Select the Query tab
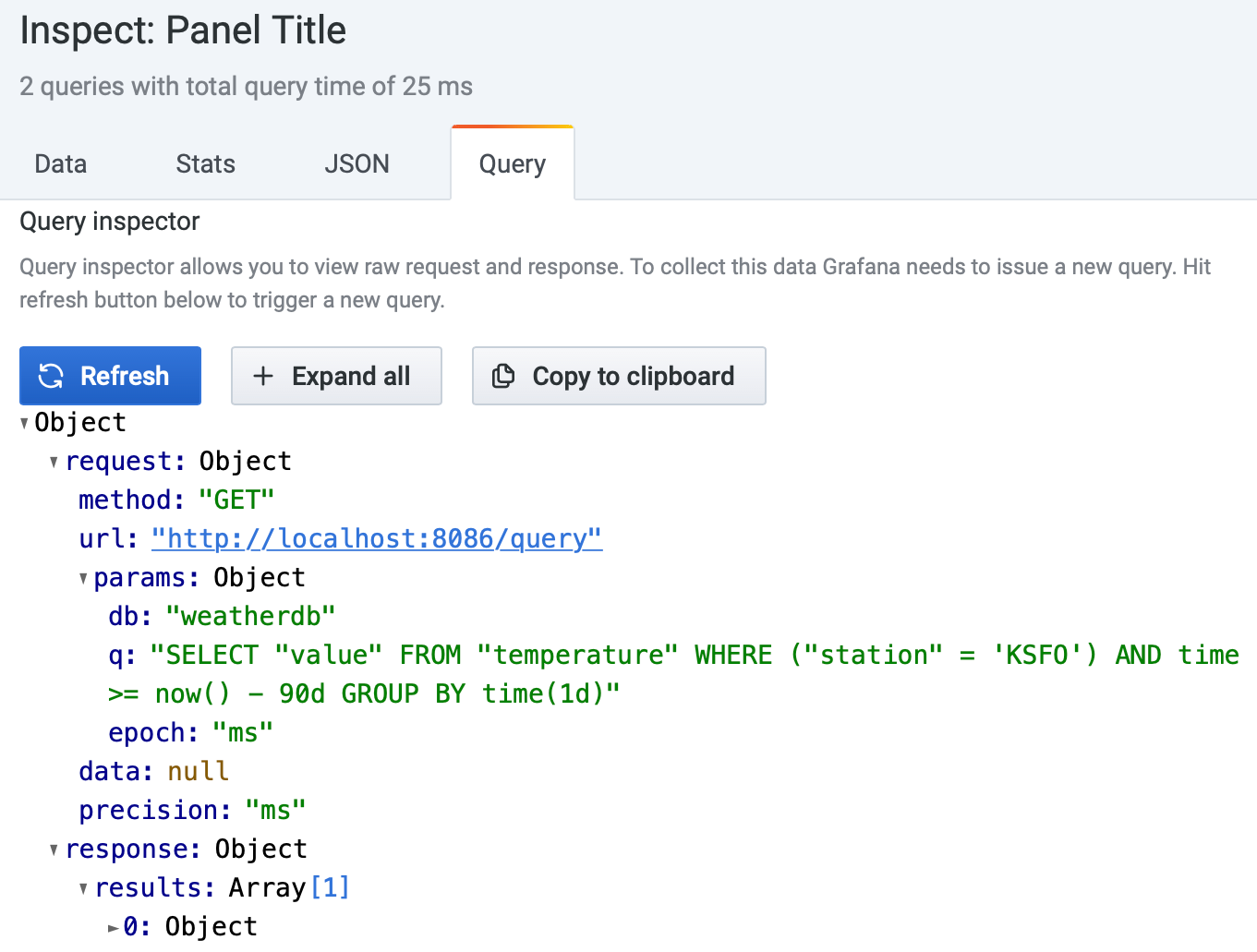This screenshot has height=952, width=1257. coord(512,164)
